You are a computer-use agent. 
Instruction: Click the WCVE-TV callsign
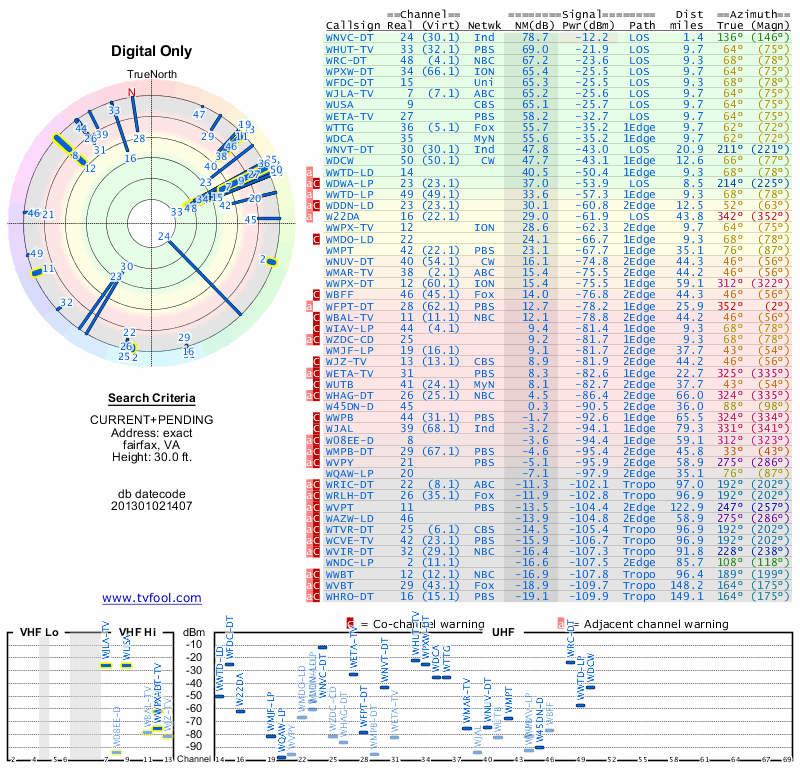[x=349, y=541]
